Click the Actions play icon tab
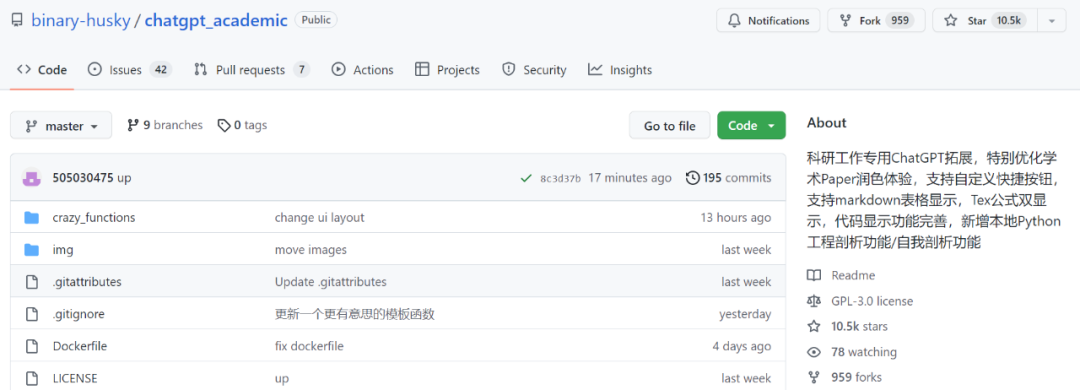Viewport: 1080px width, 390px height. click(362, 70)
